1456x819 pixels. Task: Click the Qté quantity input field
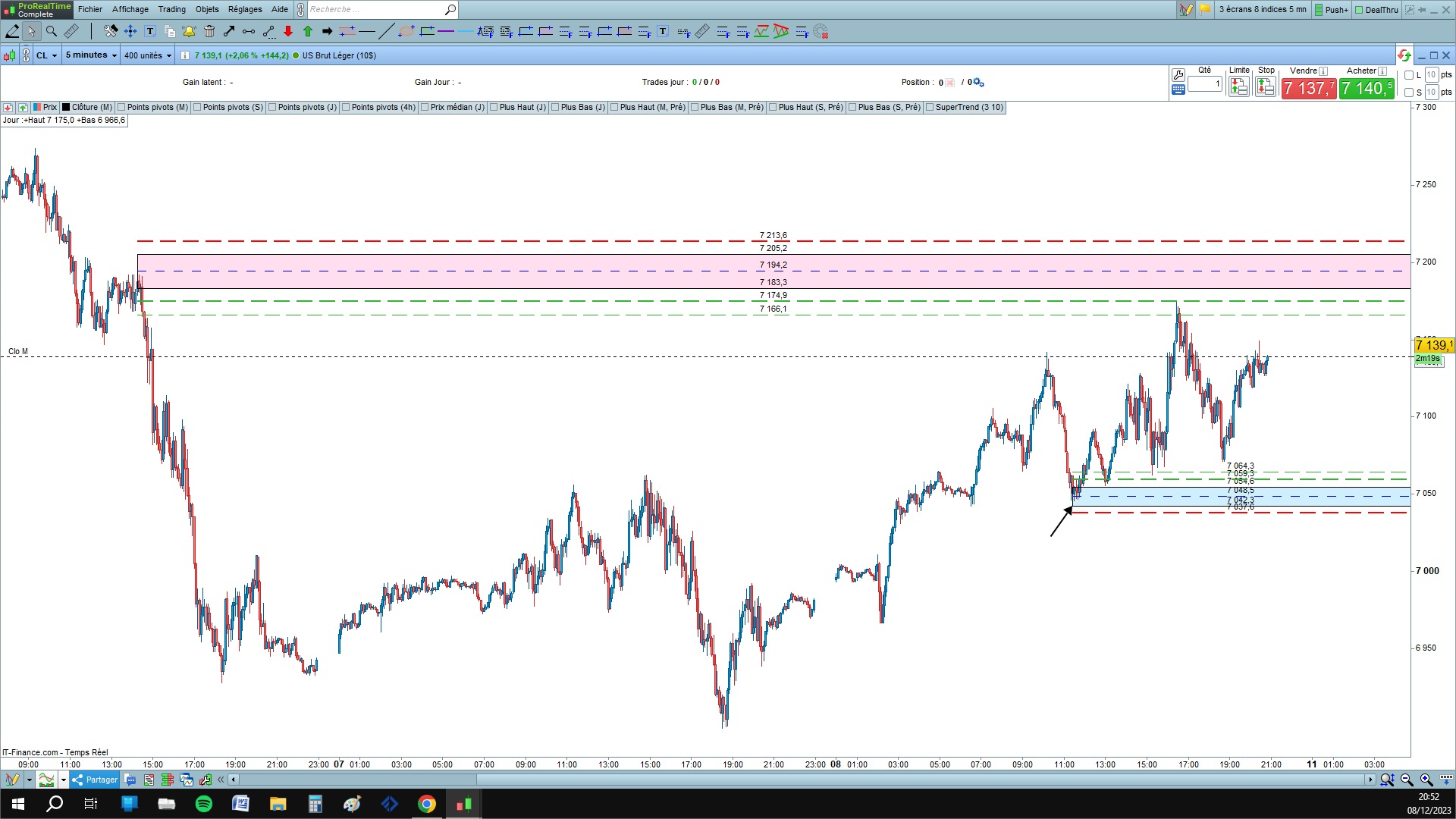click(x=1204, y=84)
